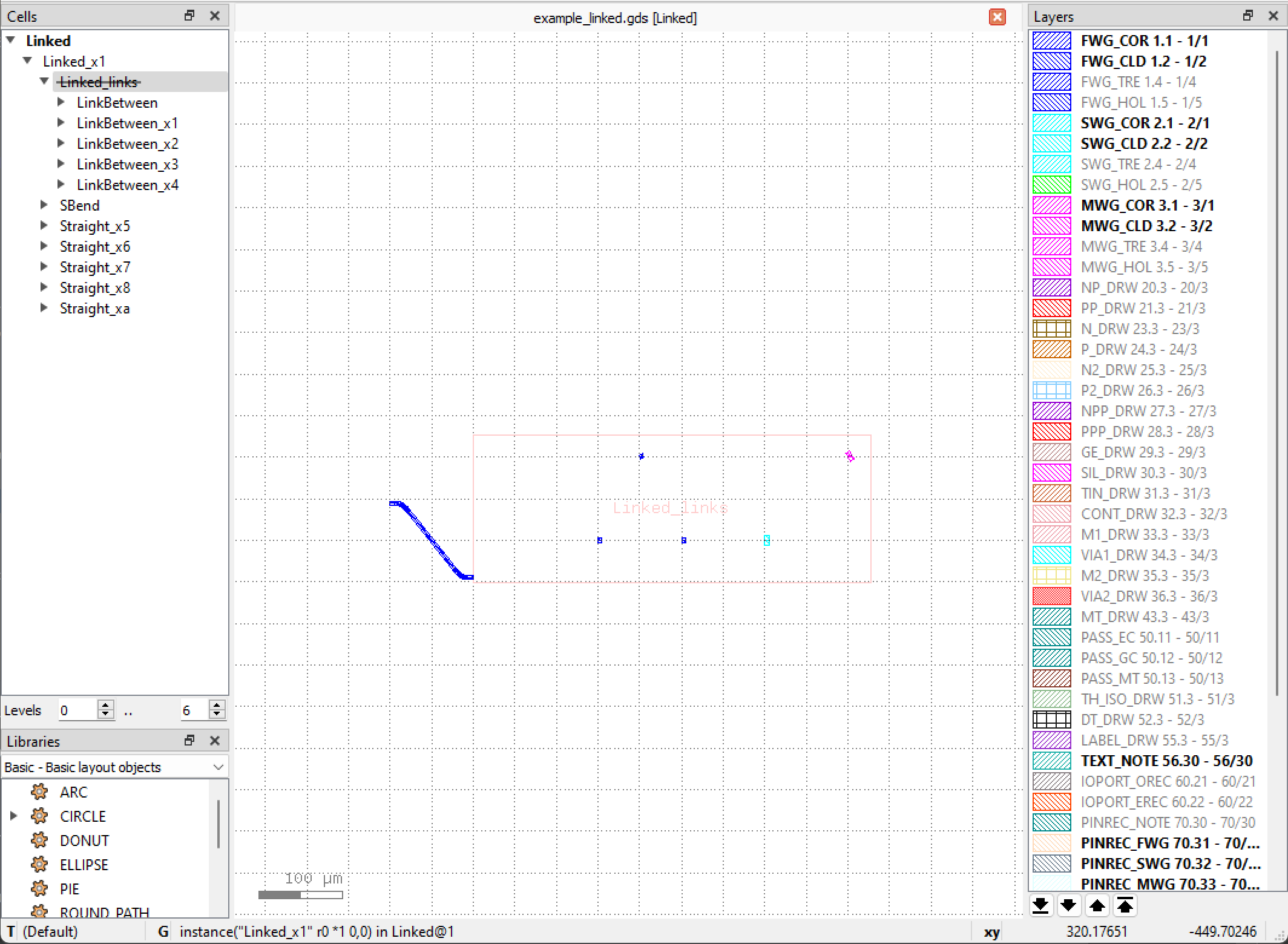
Task: Select the PASS_MT 50.13 layer
Action: tap(1152, 678)
